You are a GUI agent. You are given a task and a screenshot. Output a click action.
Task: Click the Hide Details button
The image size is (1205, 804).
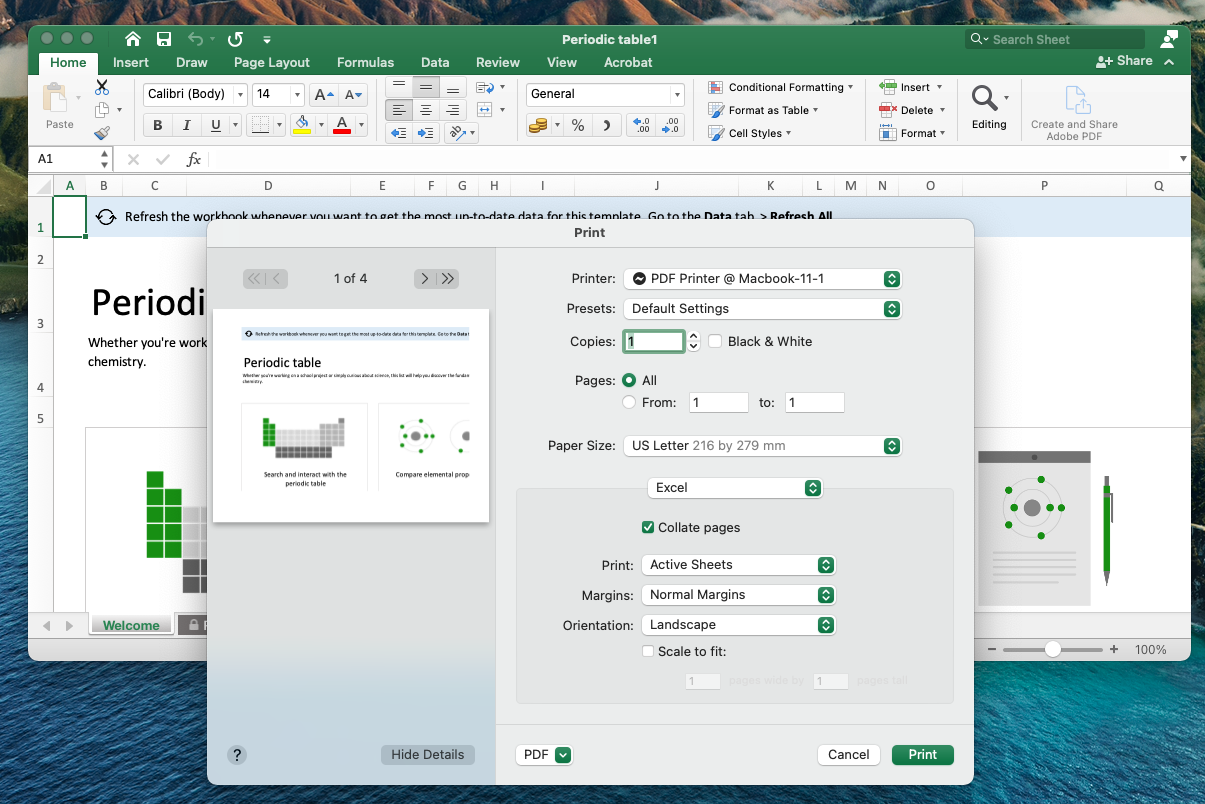[428, 755]
